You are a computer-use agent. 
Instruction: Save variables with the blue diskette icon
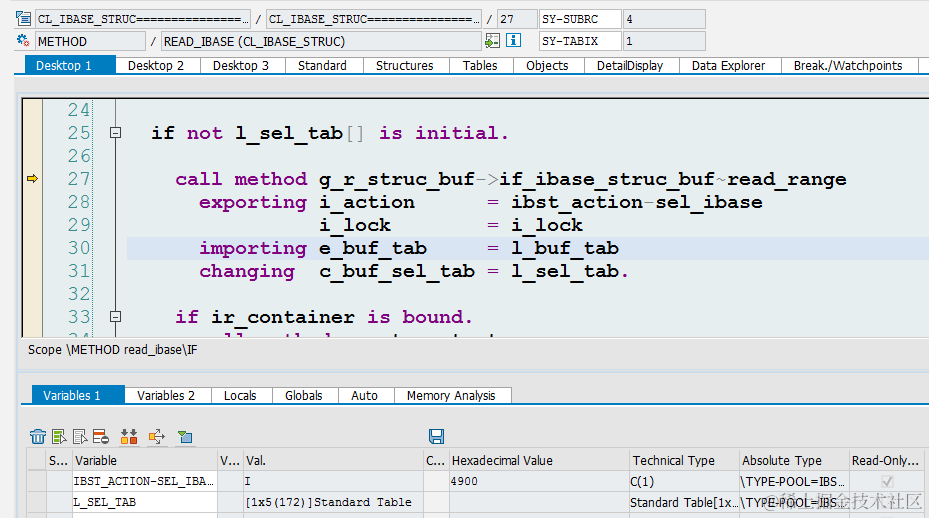tap(437, 436)
